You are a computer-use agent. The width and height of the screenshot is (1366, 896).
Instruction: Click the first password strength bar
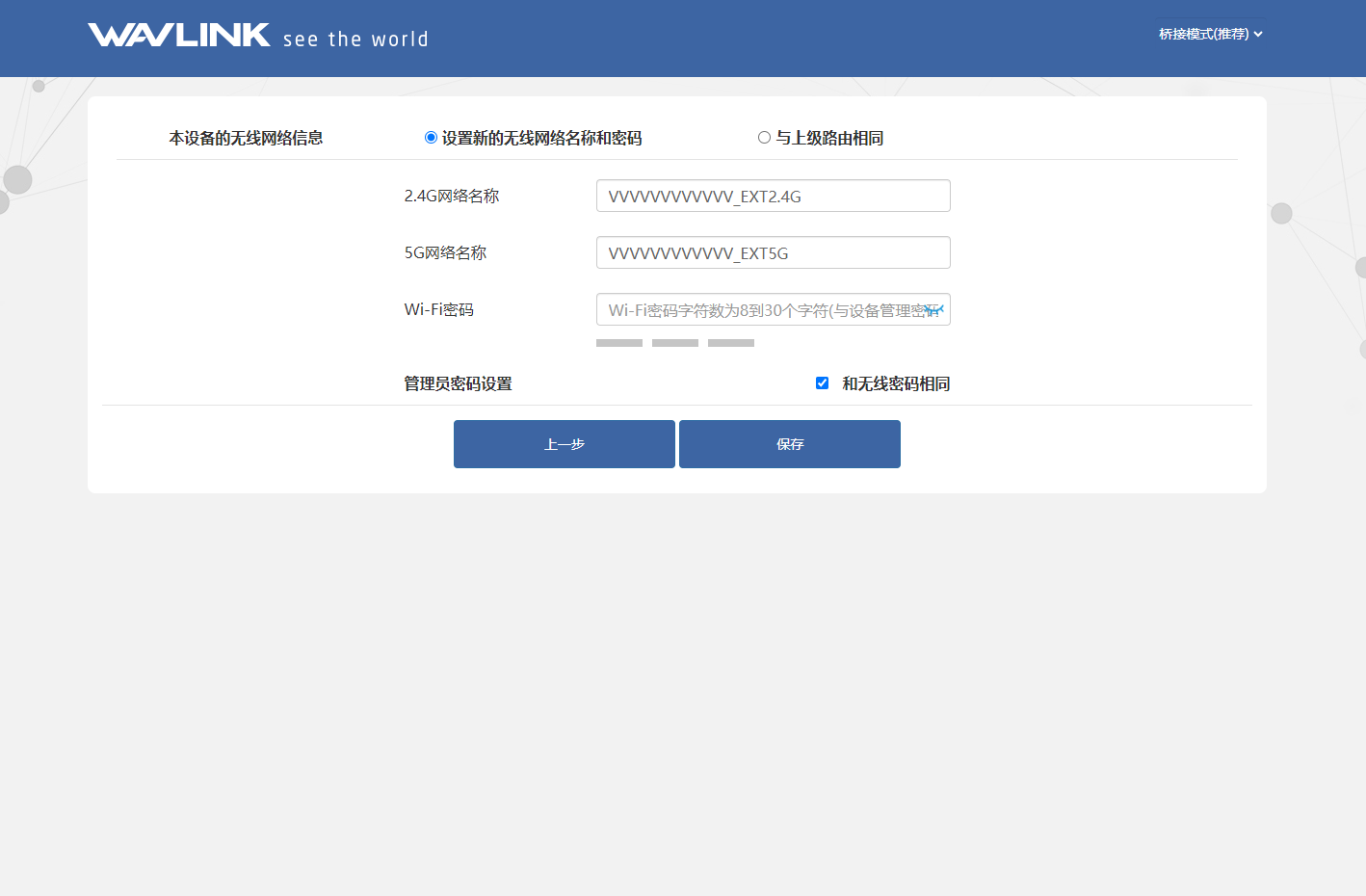(618, 343)
